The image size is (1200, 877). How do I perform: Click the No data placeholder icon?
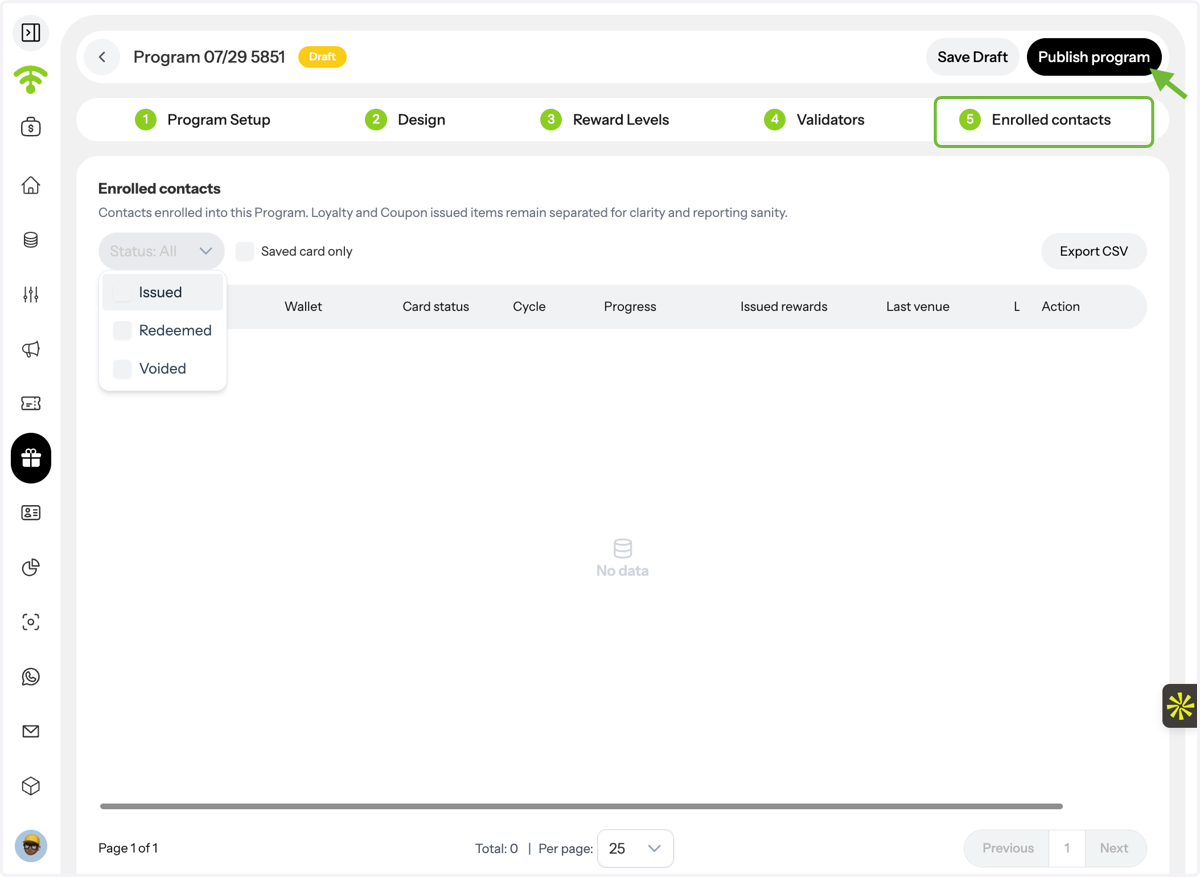pos(622,548)
